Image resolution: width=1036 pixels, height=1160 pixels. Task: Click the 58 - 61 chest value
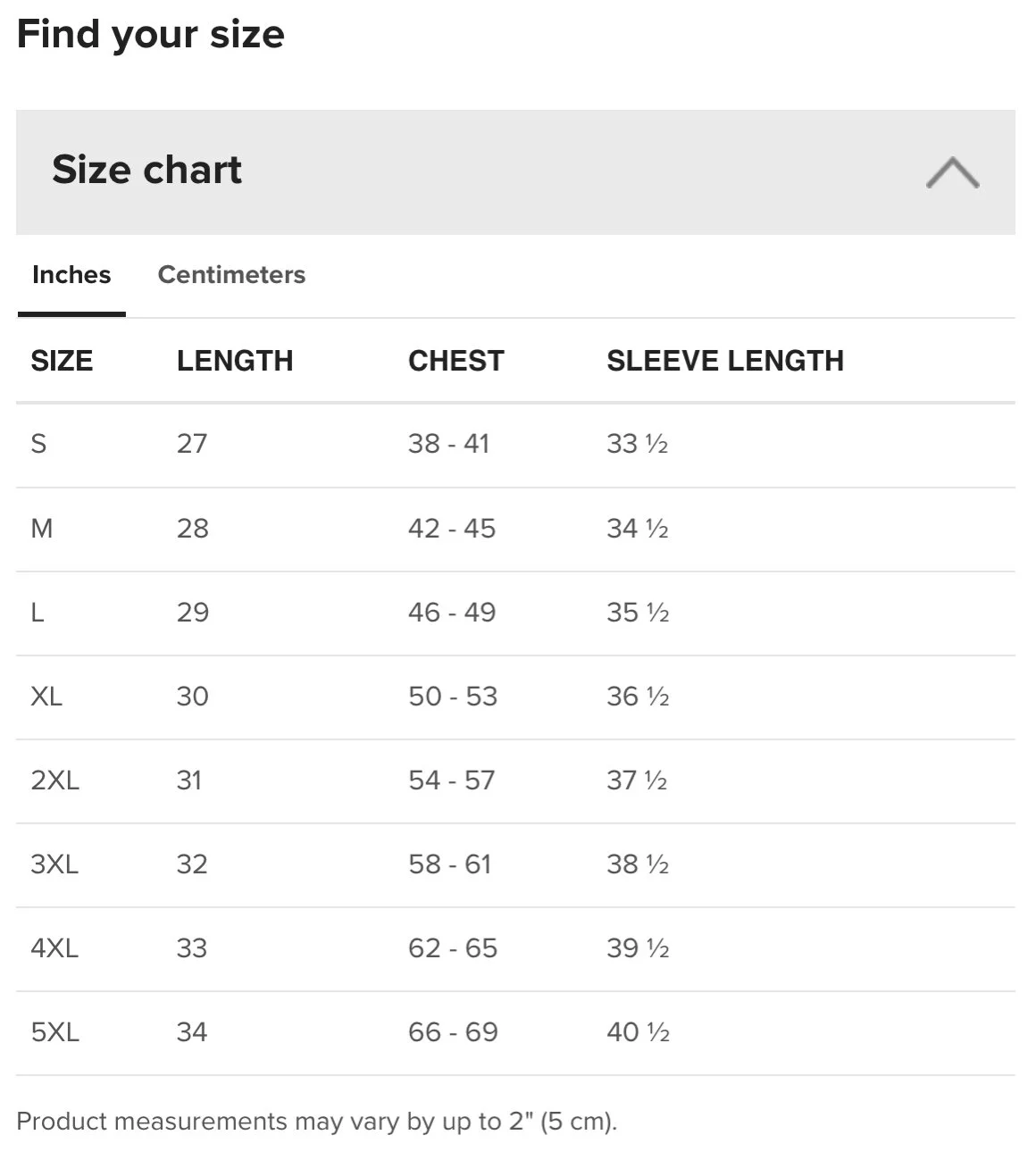450,864
